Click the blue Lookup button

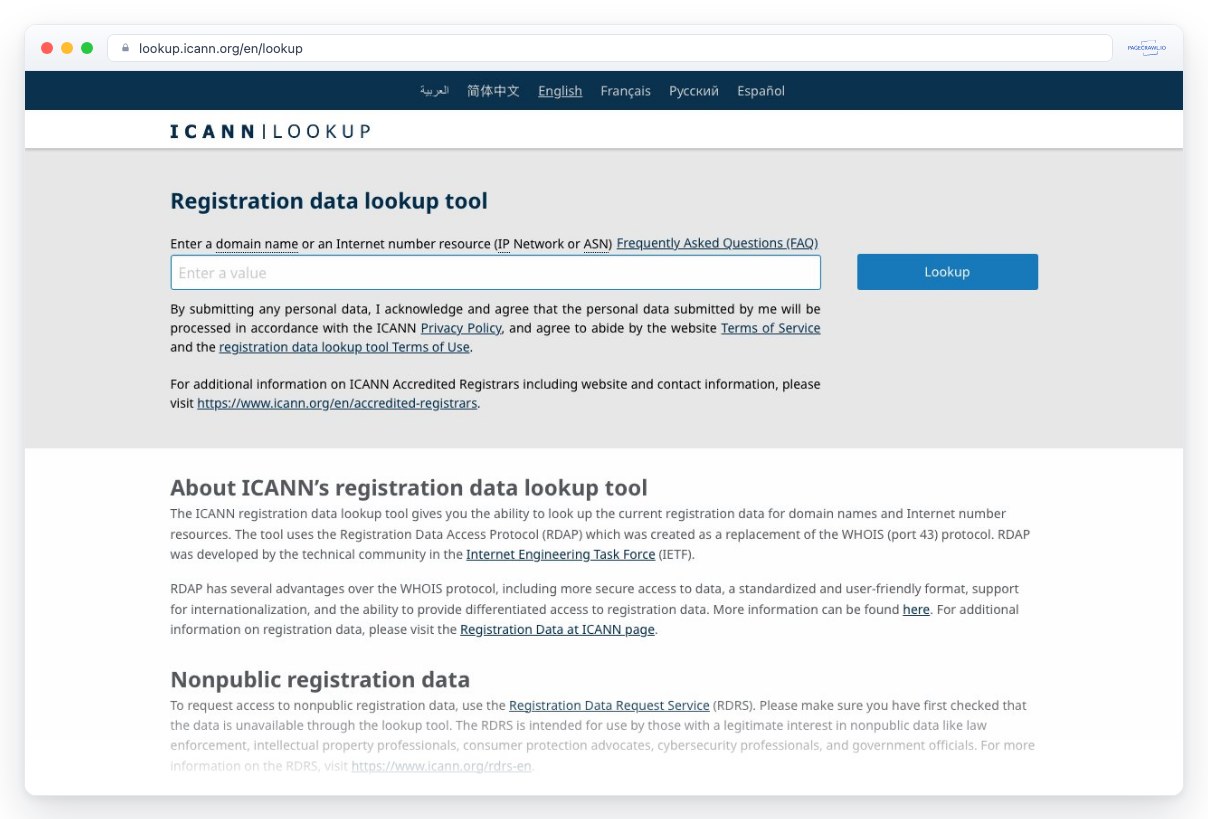click(x=947, y=272)
